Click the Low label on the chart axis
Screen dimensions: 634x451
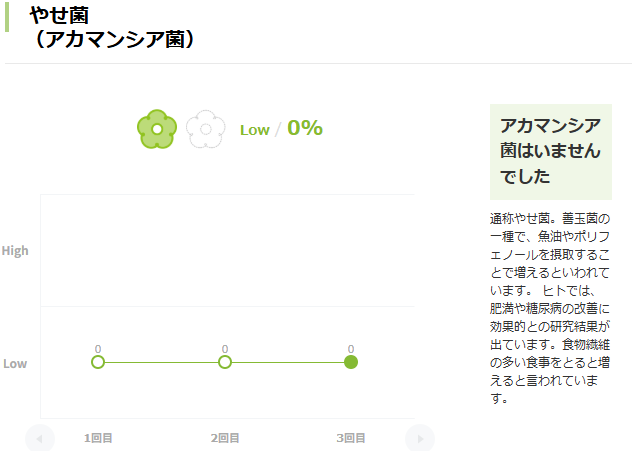point(15,364)
